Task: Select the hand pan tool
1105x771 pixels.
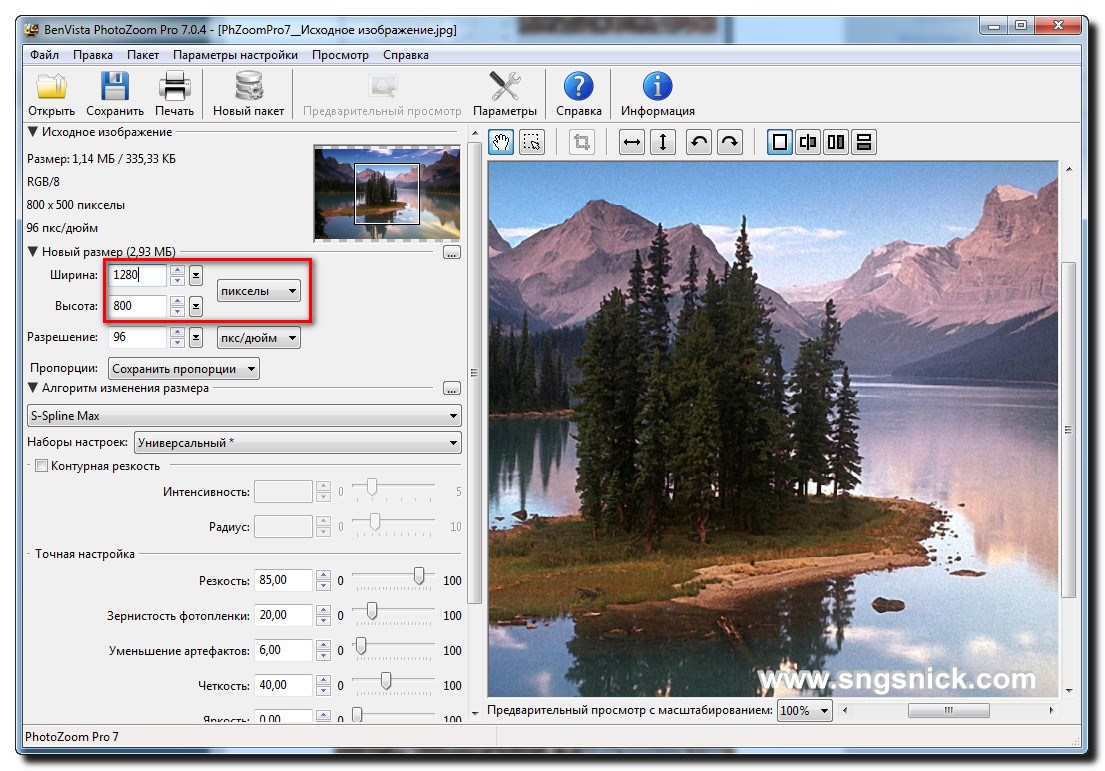Action: pyautogui.click(x=500, y=142)
